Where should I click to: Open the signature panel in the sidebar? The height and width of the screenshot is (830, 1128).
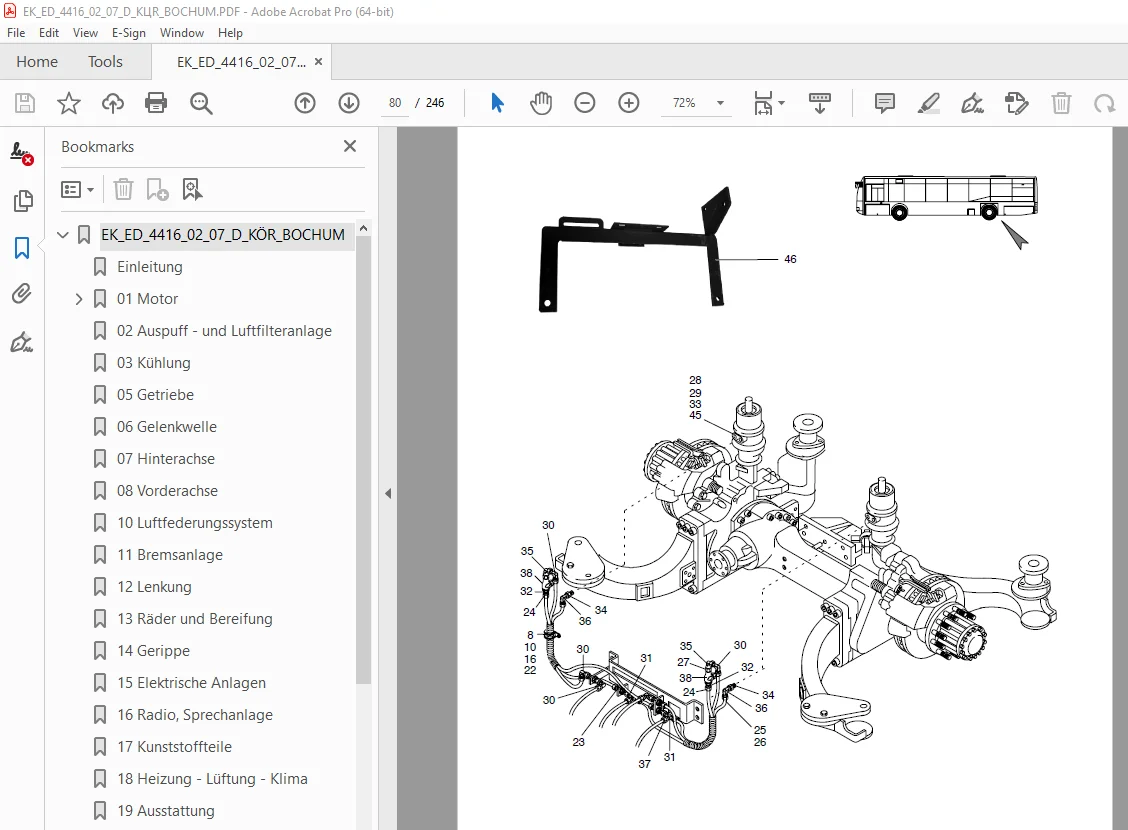pyautogui.click(x=22, y=153)
